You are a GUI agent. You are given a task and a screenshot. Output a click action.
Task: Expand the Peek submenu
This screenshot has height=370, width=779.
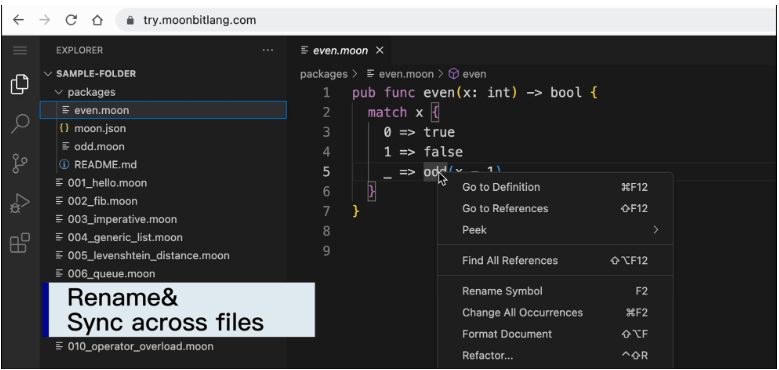(555, 230)
